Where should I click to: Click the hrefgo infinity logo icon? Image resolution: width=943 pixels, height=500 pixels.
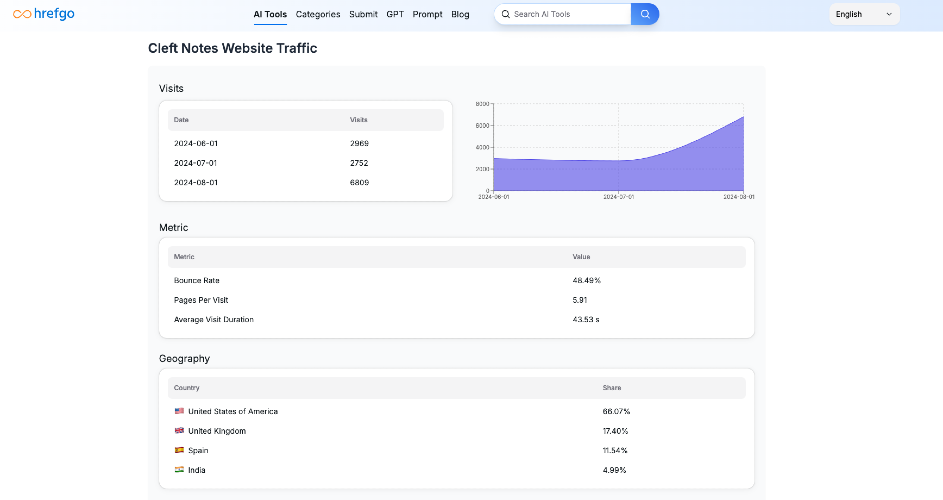(x=22, y=14)
